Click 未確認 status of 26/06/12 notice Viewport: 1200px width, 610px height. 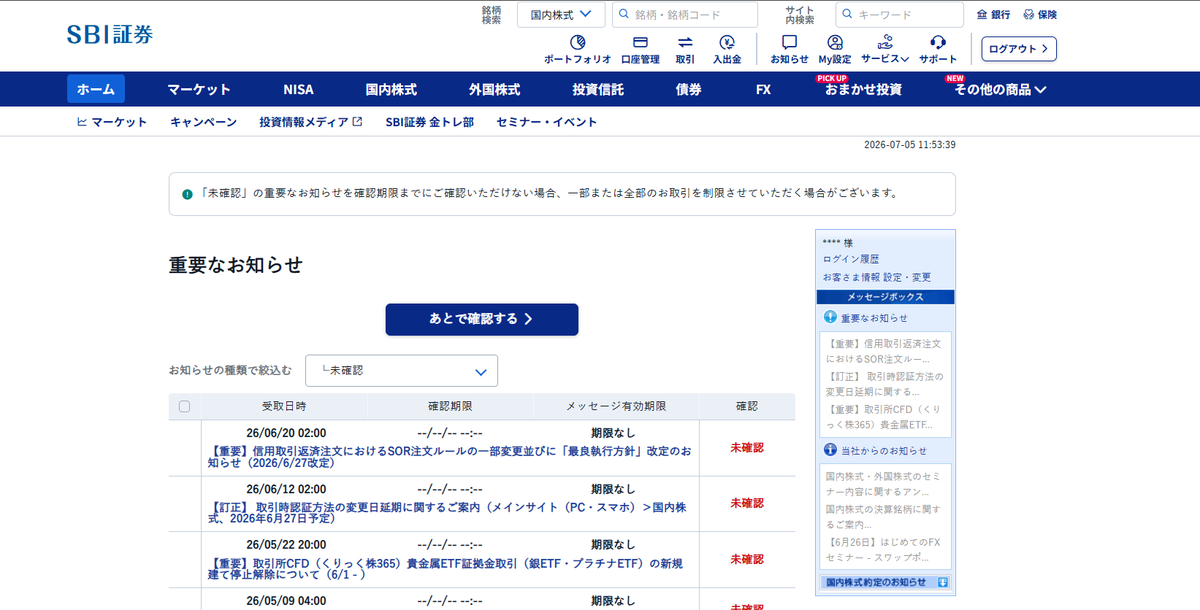[747, 503]
